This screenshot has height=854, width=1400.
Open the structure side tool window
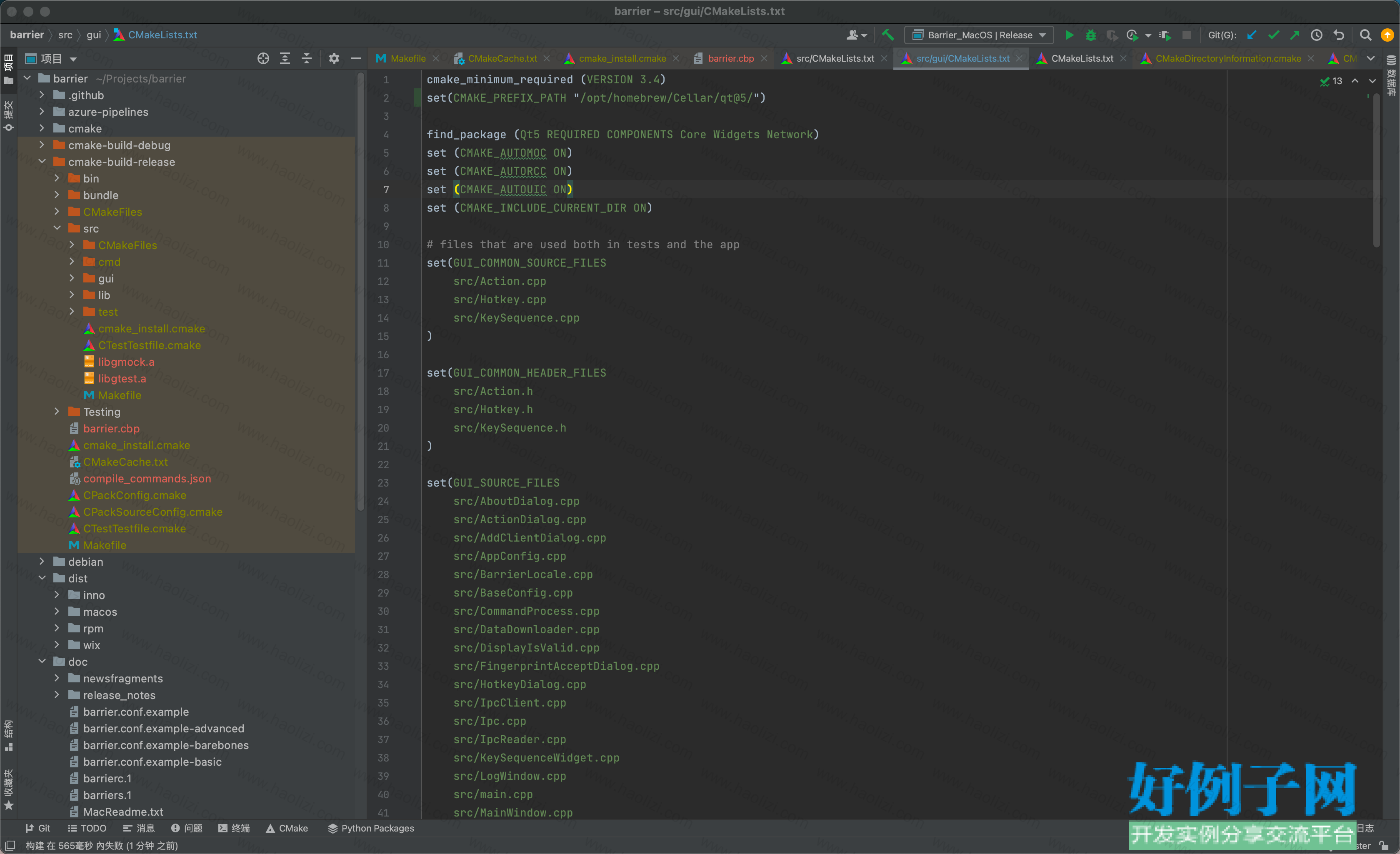(8, 735)
